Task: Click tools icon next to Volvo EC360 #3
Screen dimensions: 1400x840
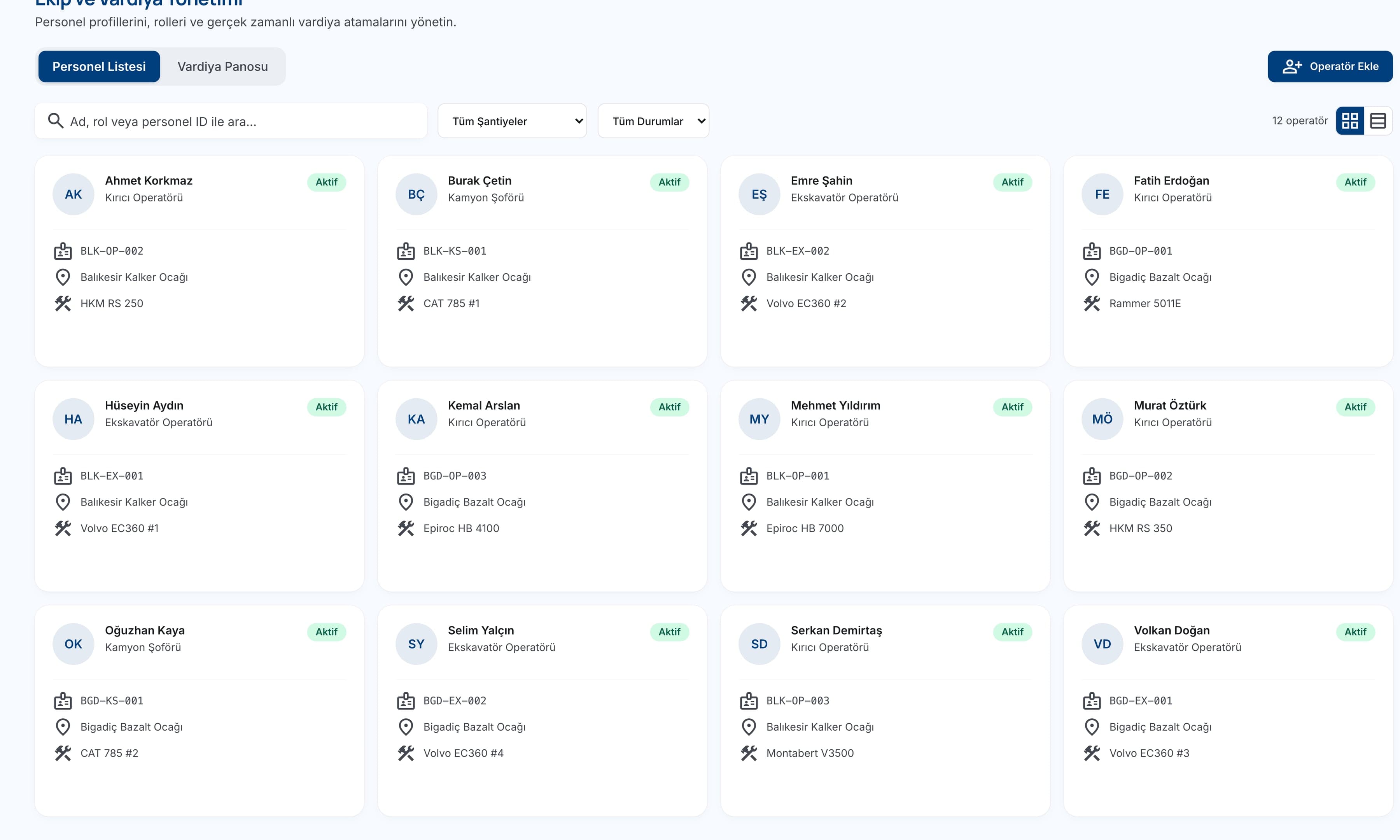Action: click(1092, 753)
